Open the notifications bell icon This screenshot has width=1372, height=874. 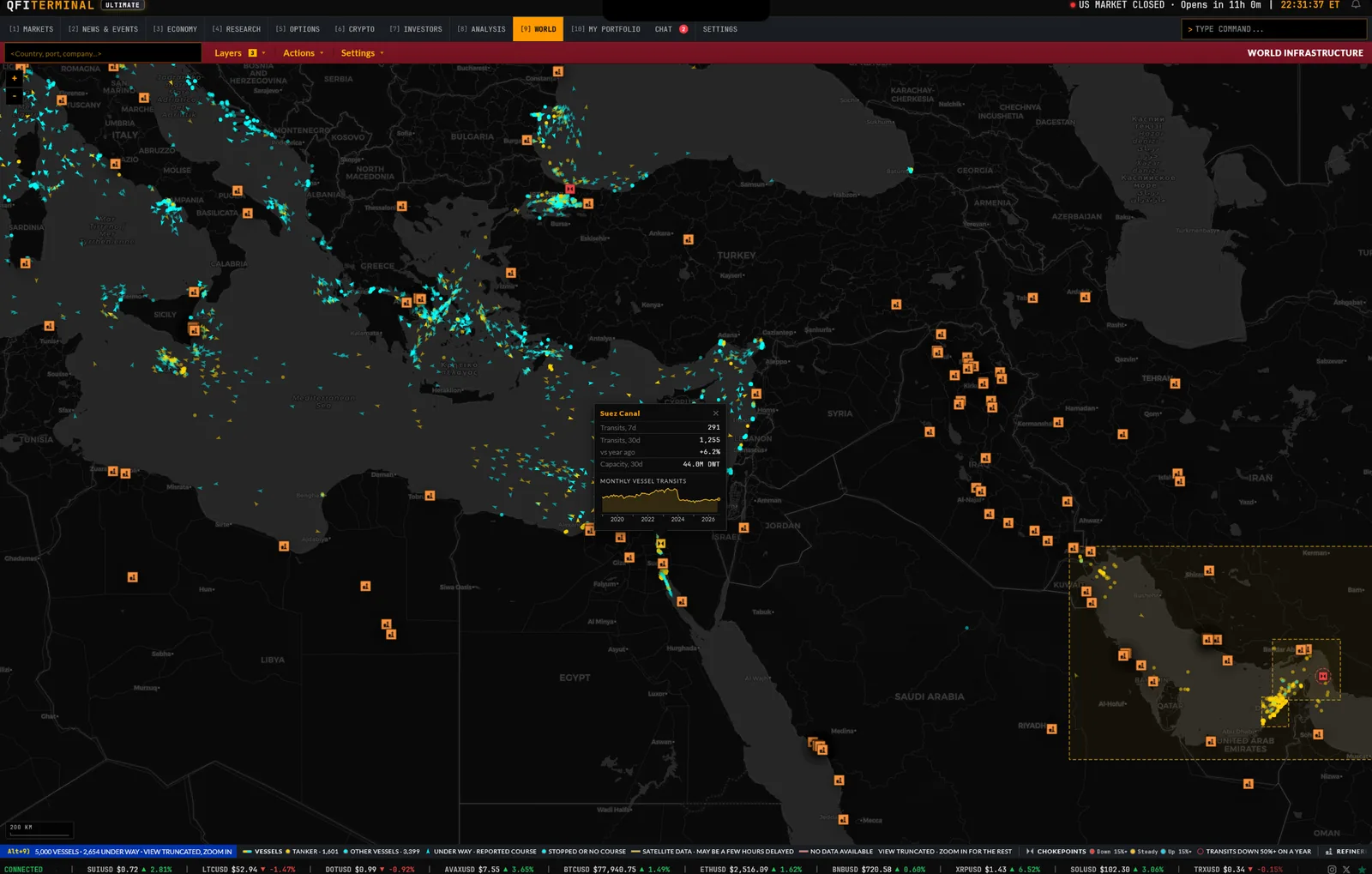click(x=1356, y=5)
